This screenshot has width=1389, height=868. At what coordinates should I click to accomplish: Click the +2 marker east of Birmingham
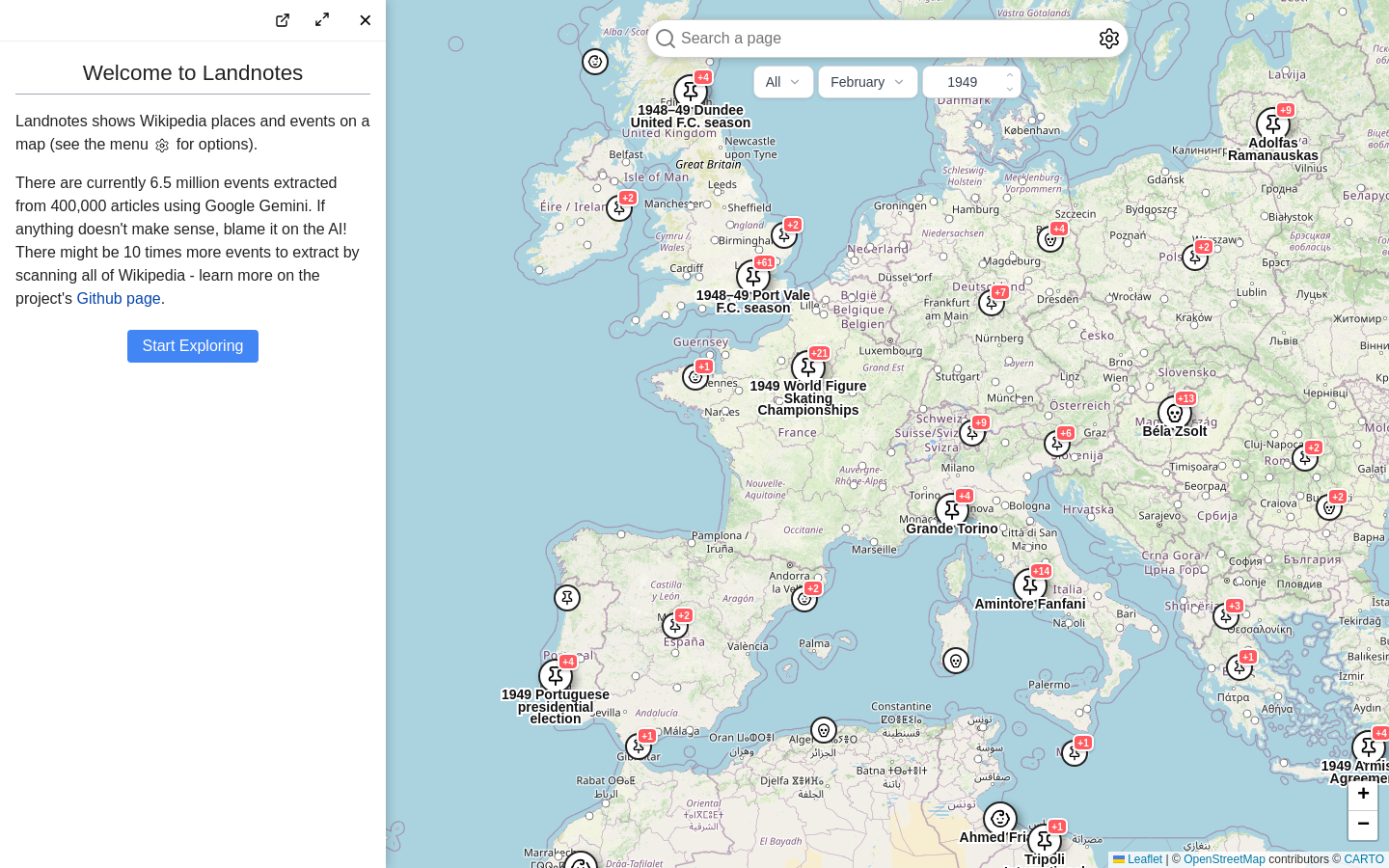(x=784, y=234)
